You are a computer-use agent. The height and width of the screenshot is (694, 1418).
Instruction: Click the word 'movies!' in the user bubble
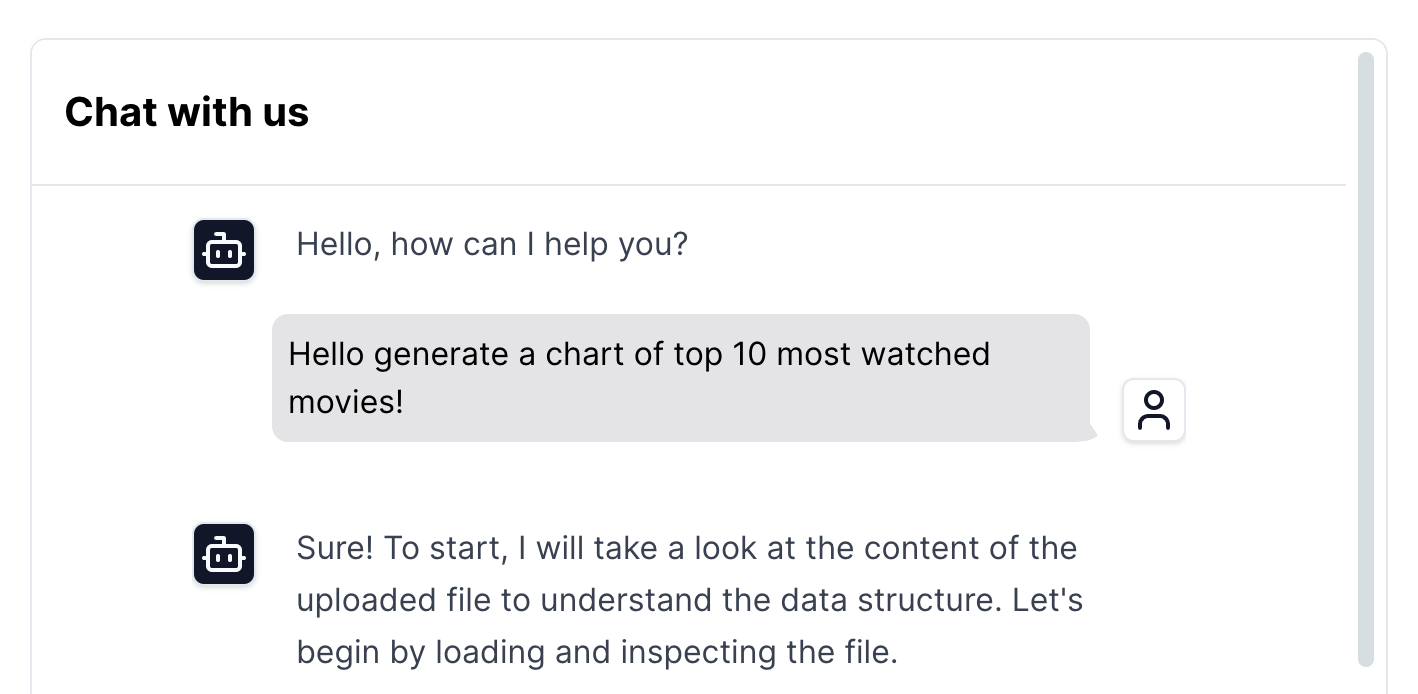[346, 402]
